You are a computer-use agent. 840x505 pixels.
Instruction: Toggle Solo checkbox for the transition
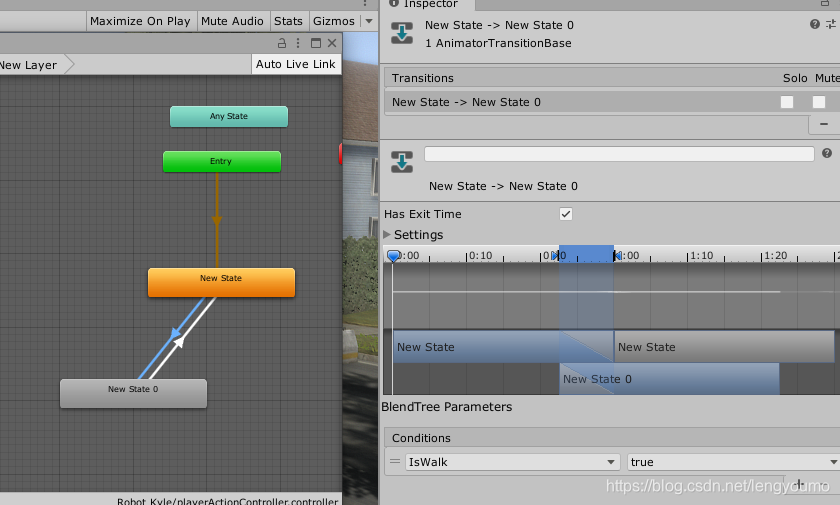click(787, 102)
